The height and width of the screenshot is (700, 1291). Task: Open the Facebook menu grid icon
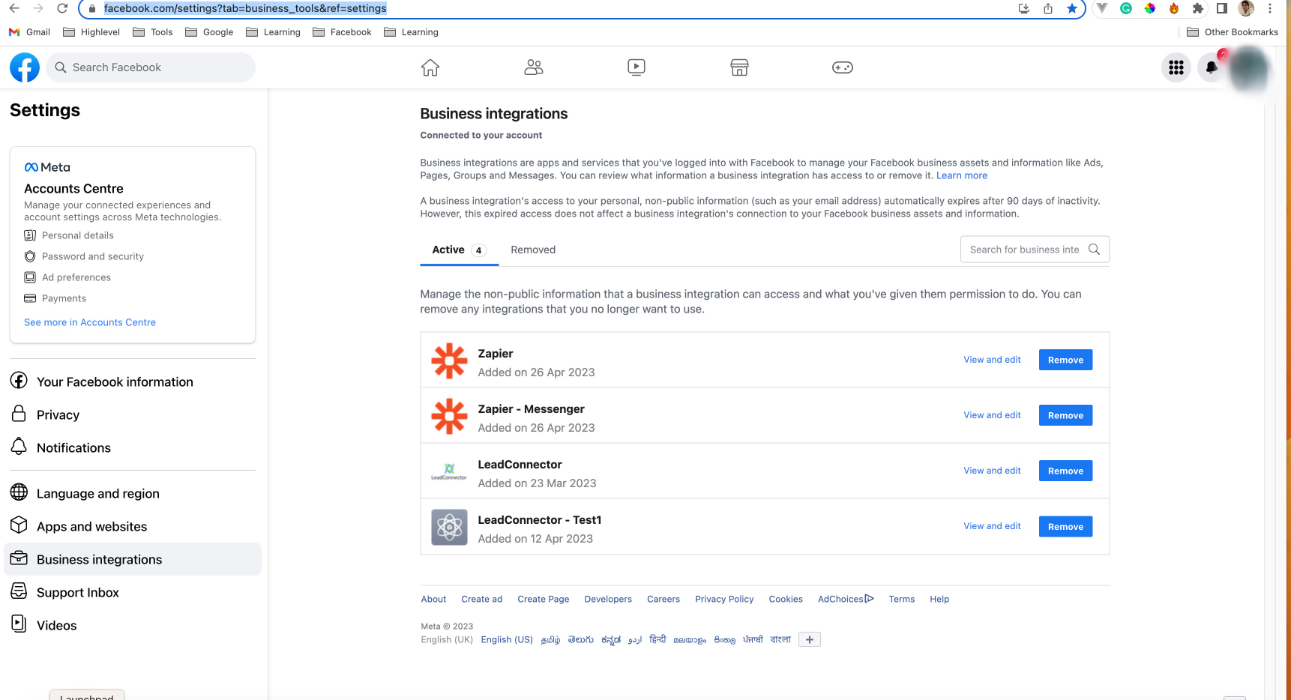click(1176, 67)
